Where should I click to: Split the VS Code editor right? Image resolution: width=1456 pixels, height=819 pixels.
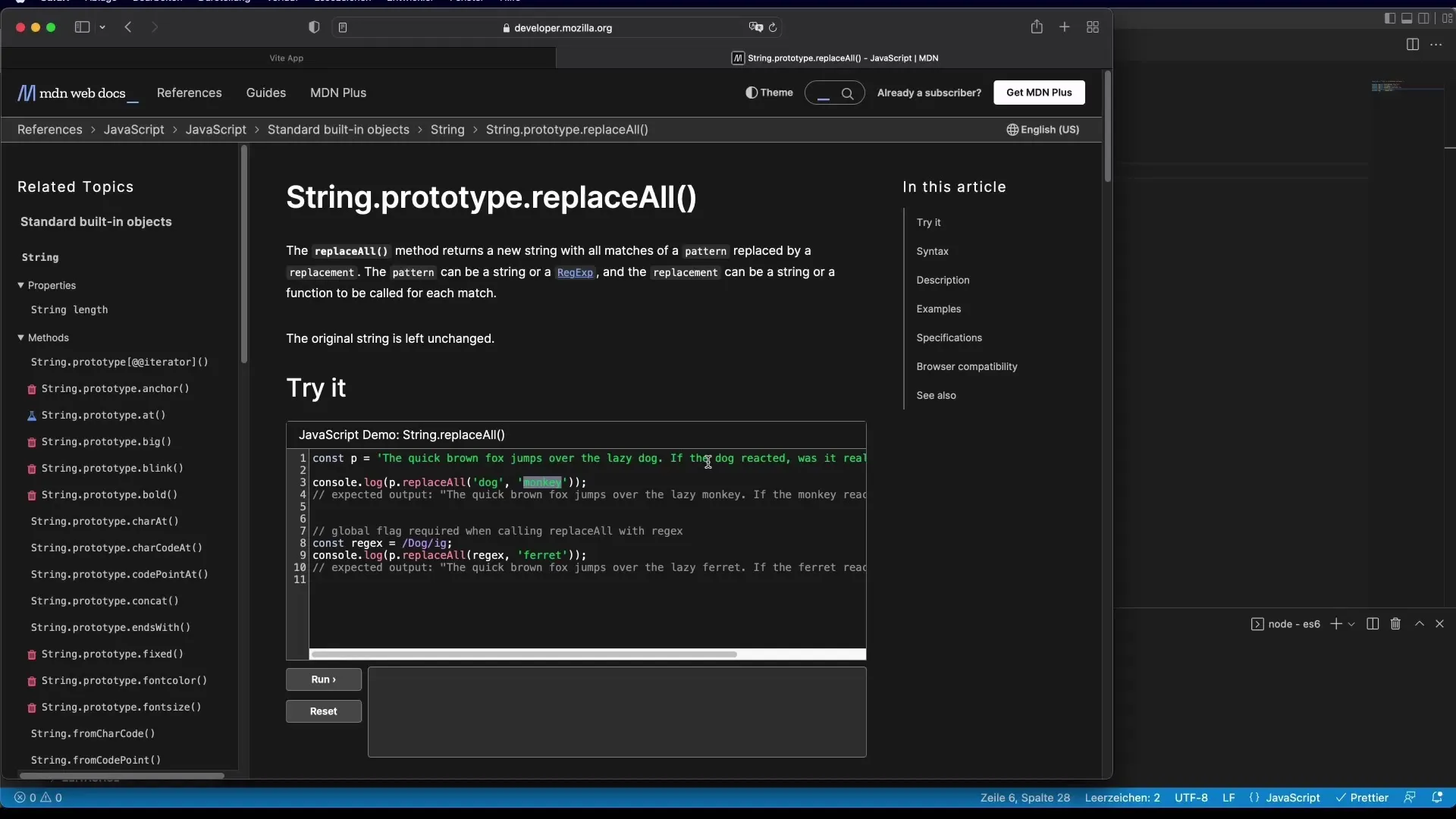pyautogui.click(x=1412, y=45)
